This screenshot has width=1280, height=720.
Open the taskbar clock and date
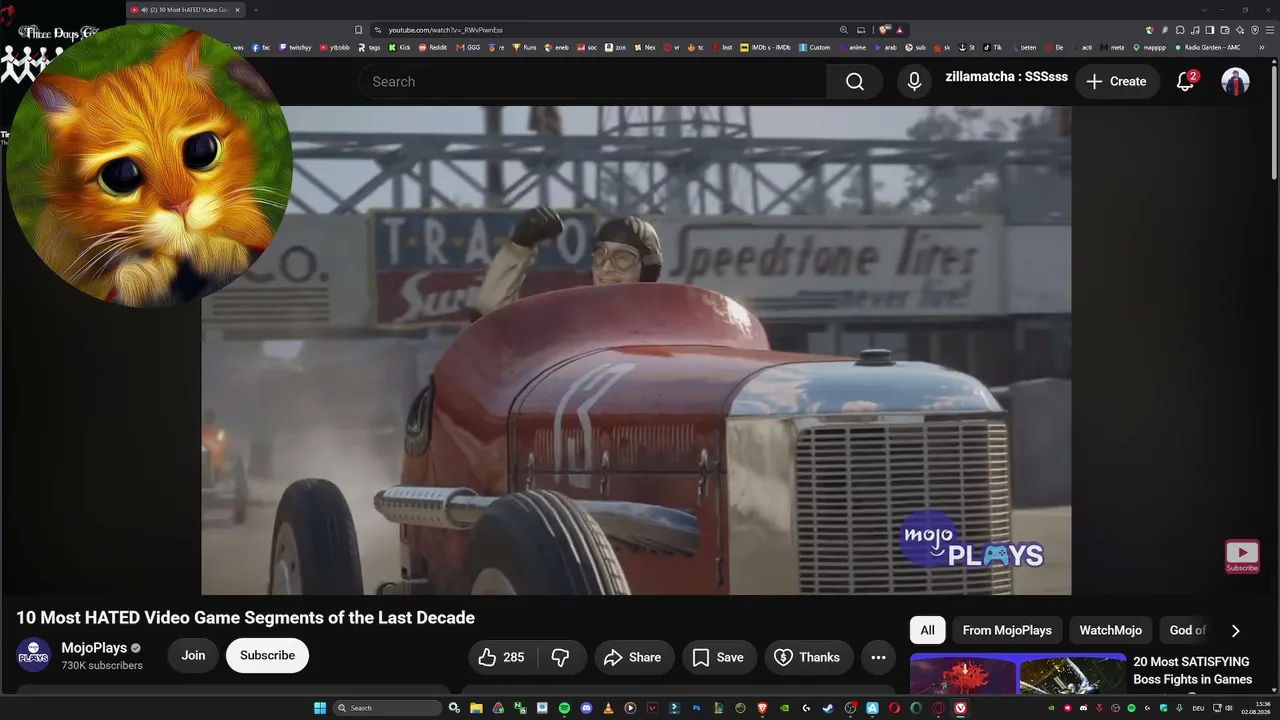[x=1255, y=708]
